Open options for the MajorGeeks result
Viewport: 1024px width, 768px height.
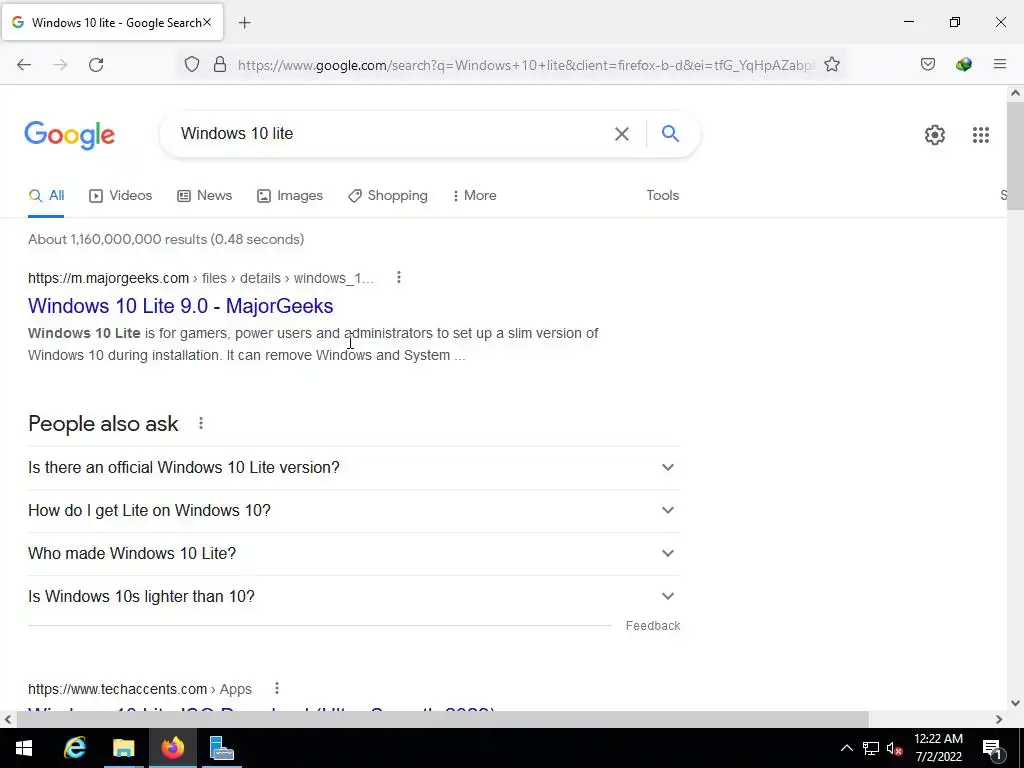point(398,278)
